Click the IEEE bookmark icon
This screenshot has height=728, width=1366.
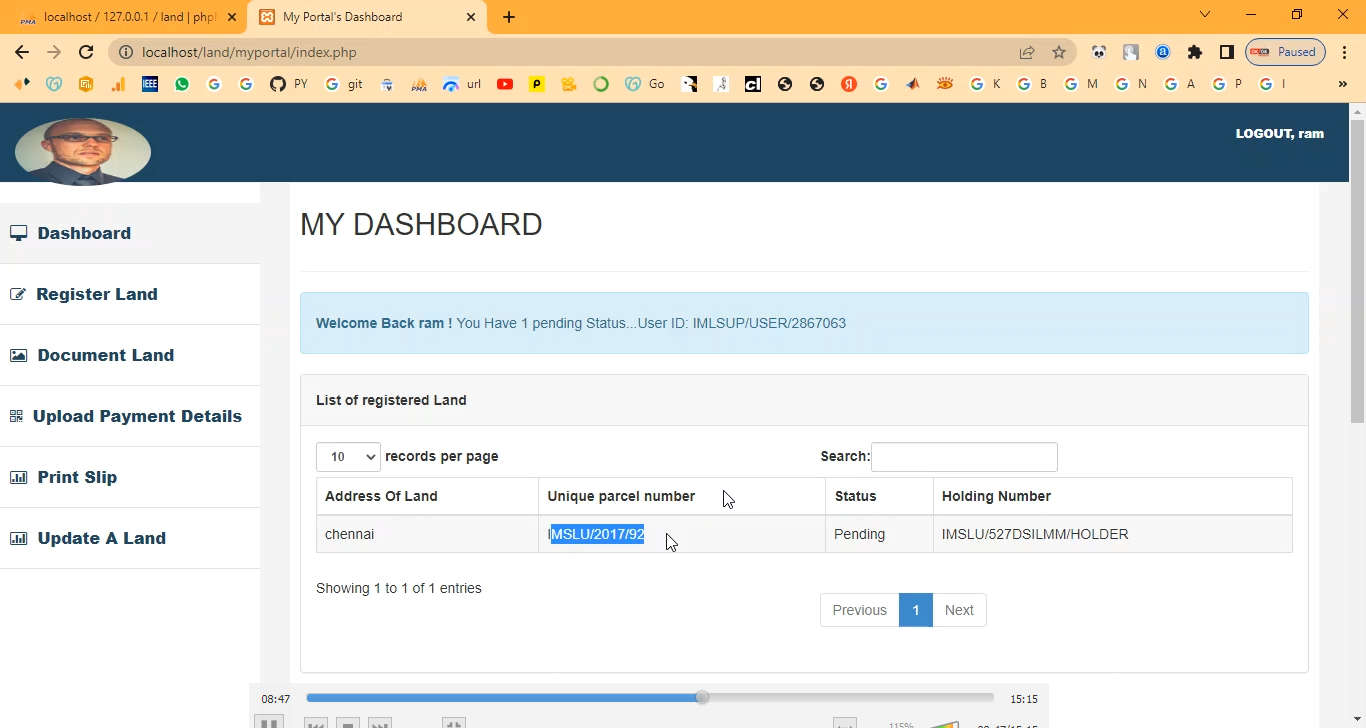(150, 84)
